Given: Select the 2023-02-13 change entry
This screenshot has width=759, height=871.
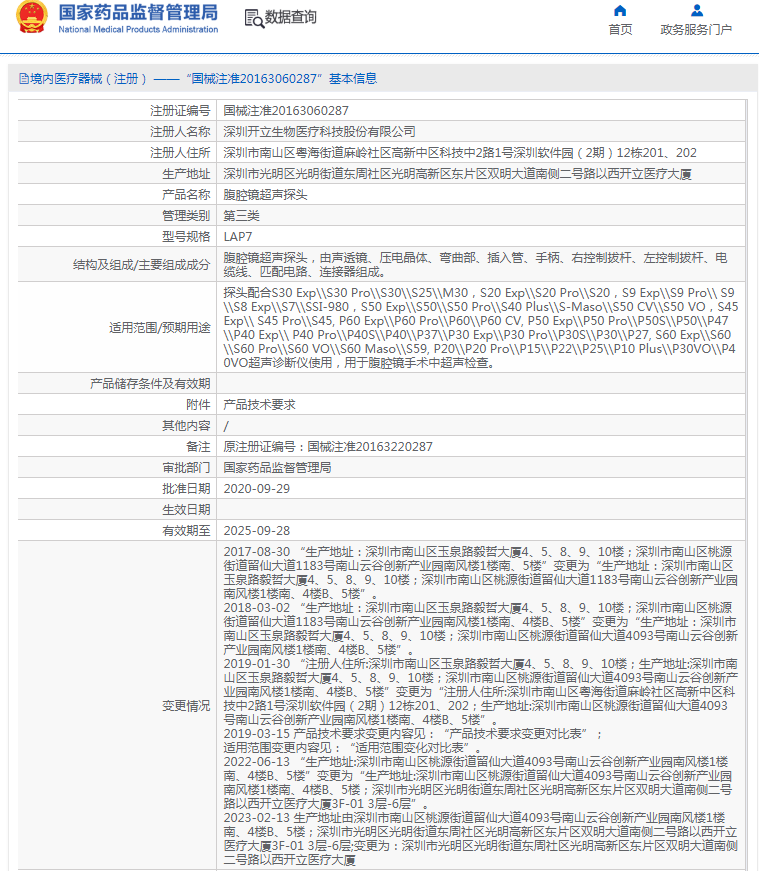Looking at the screenshot, I should (481, 839).
